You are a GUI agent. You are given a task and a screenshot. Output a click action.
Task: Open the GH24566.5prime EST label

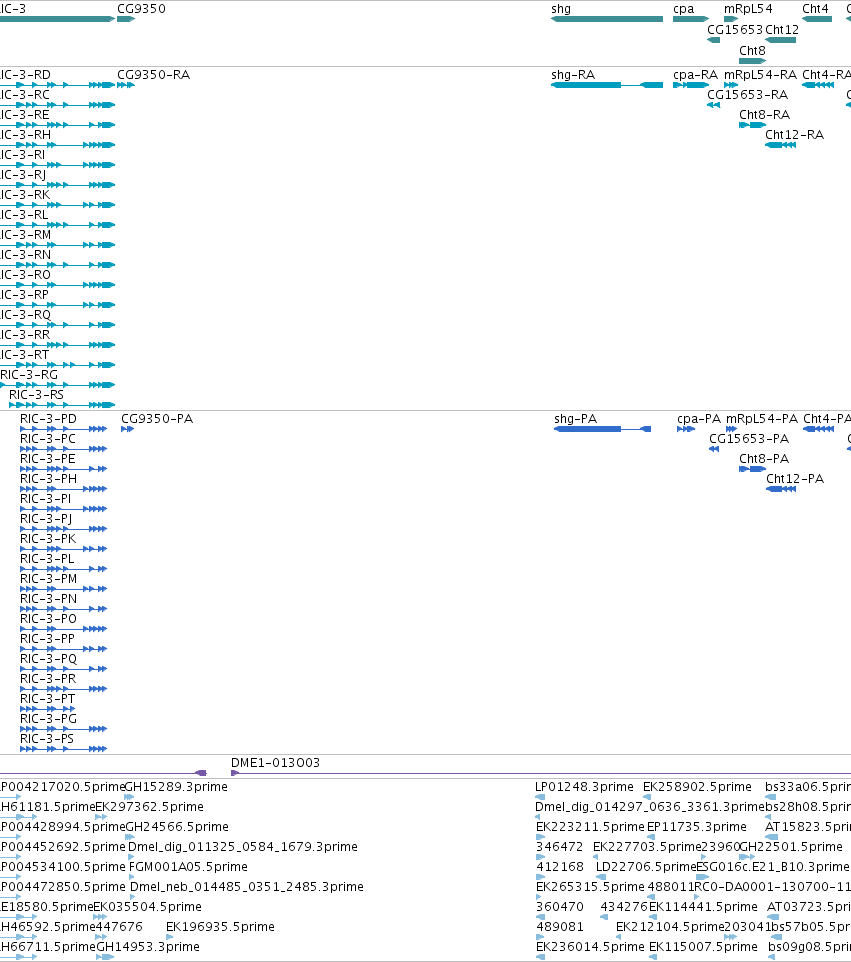pos(177,826)
